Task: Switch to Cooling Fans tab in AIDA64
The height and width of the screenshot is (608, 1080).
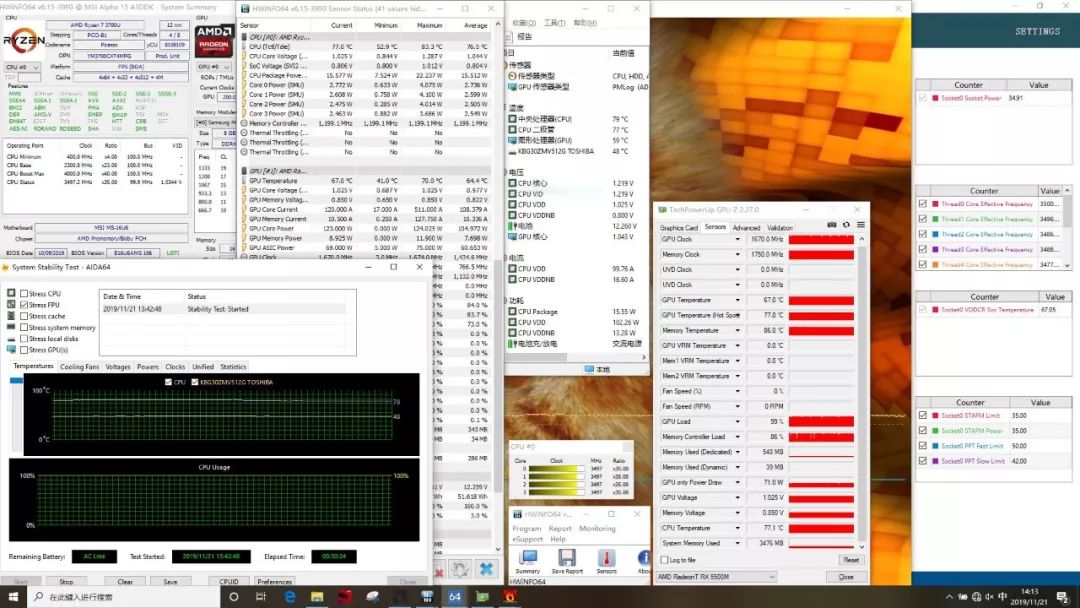Action: click(79, 367)
